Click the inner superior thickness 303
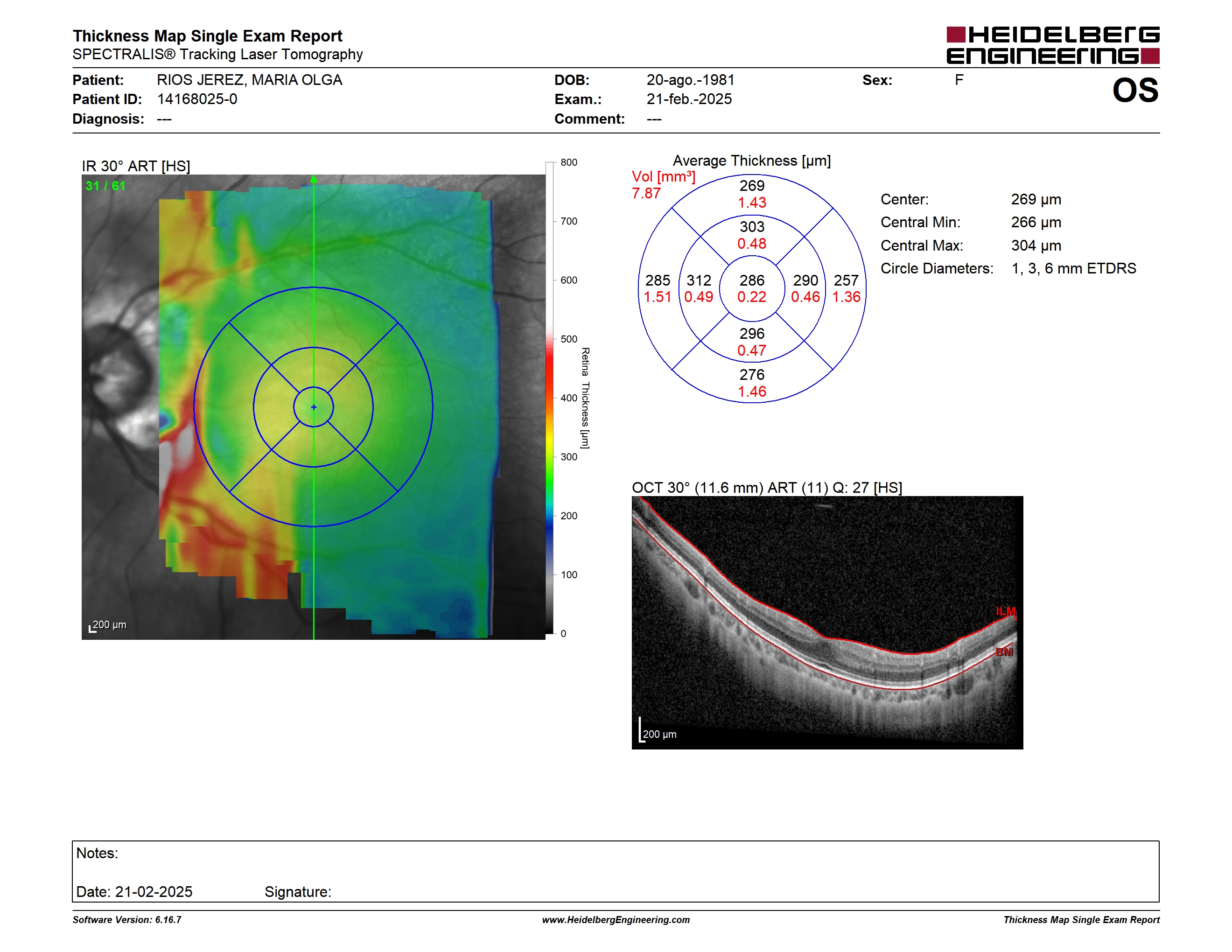The height and width of the screenshot is (952, 1232). pyautogui.click(x=752, y=227)
